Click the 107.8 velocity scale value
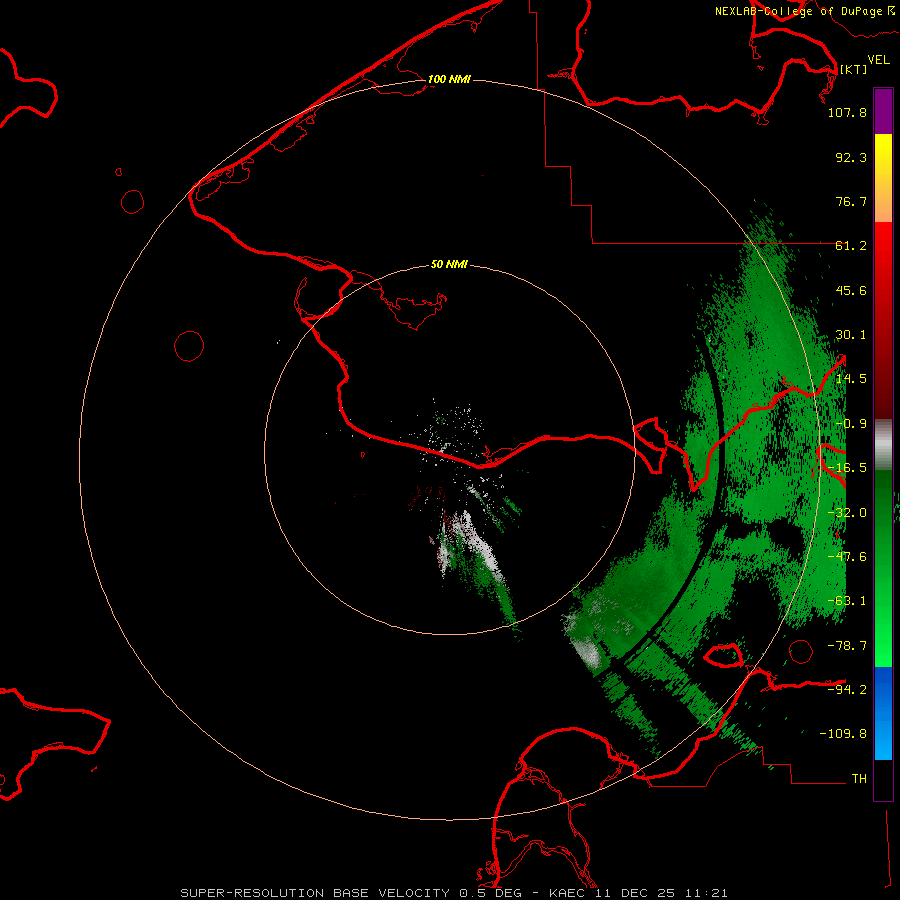Viewport: 900px width, 900px height. click(x=847, y=112)
